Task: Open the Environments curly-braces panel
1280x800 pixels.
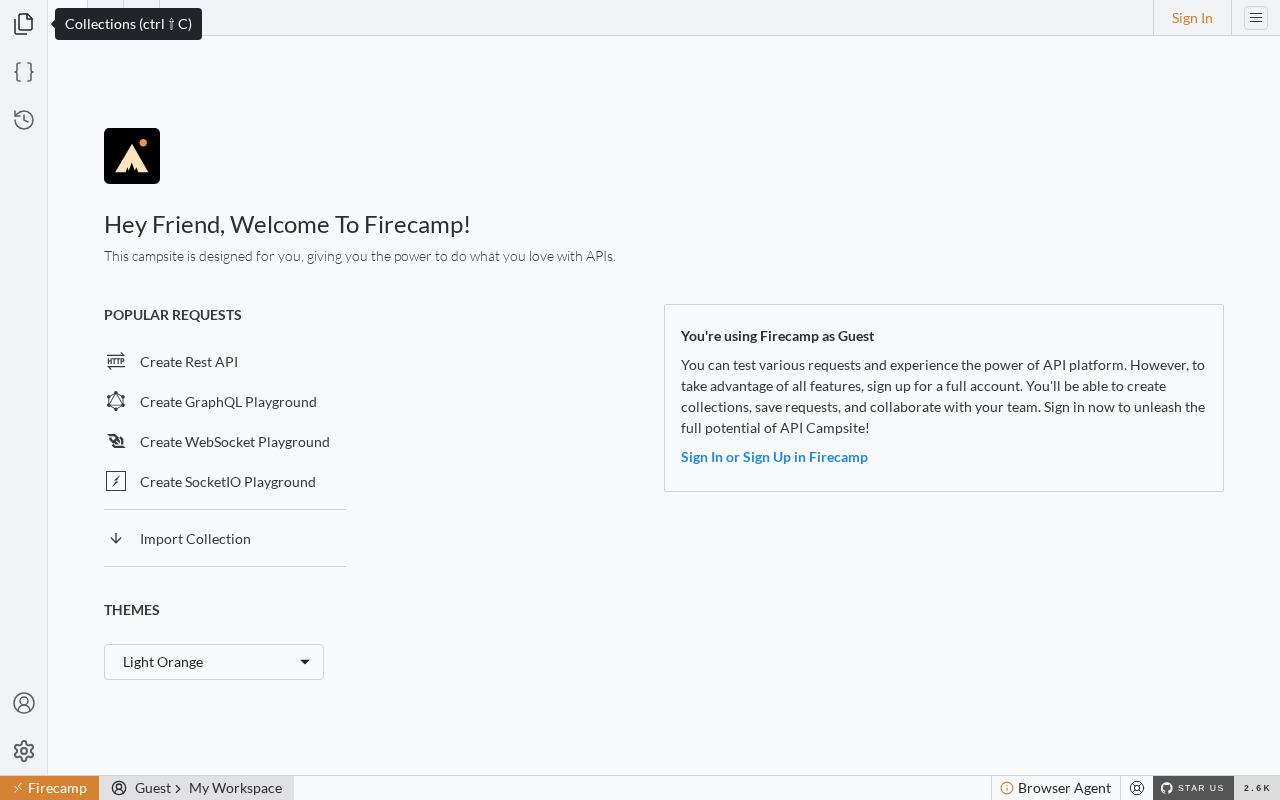Action: 24,72
